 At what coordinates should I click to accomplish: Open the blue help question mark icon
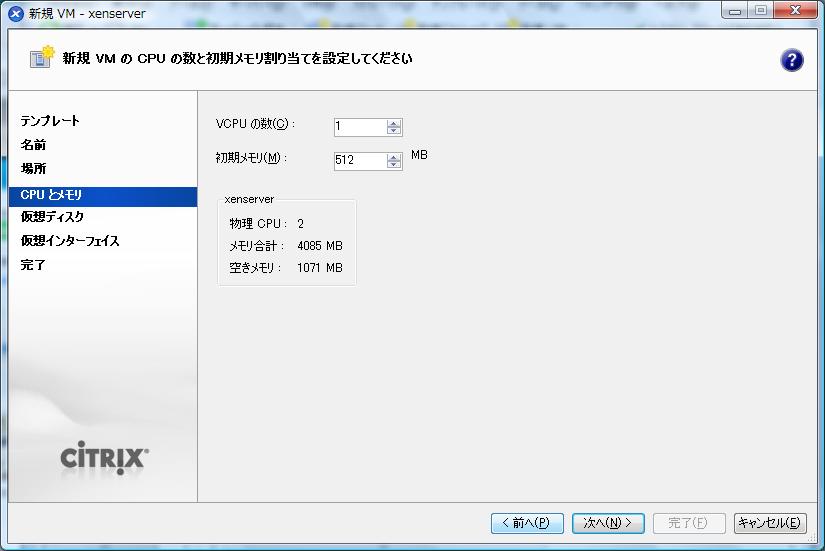pyautogui.click(x=791, y=60)
